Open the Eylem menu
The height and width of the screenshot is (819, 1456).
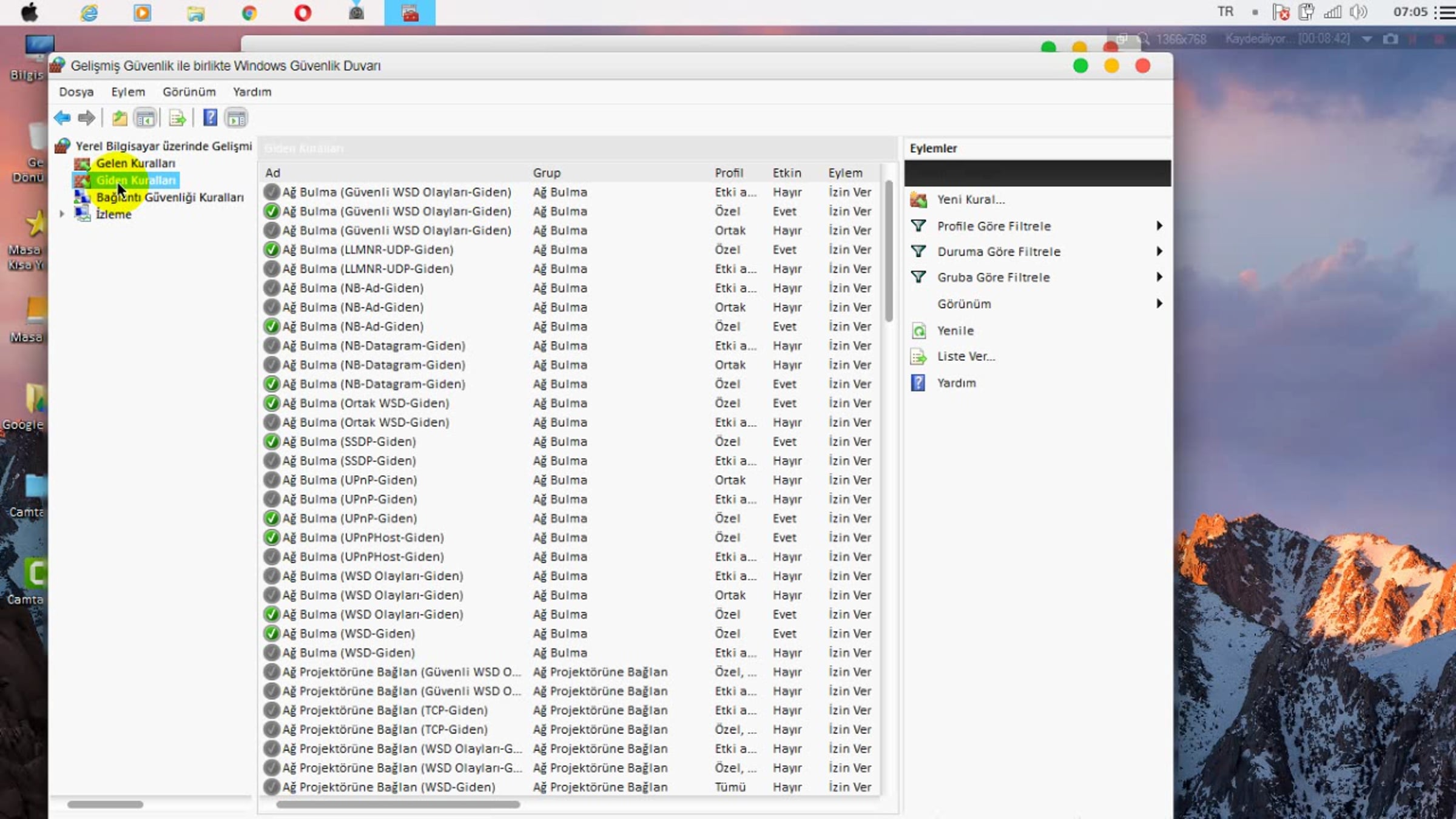tap(128, 92)
